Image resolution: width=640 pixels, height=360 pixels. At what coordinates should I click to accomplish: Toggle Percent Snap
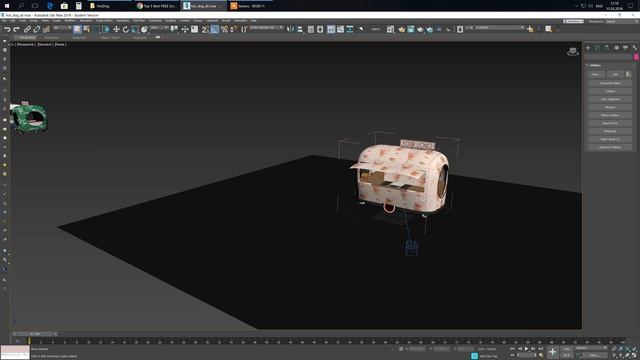224,29
